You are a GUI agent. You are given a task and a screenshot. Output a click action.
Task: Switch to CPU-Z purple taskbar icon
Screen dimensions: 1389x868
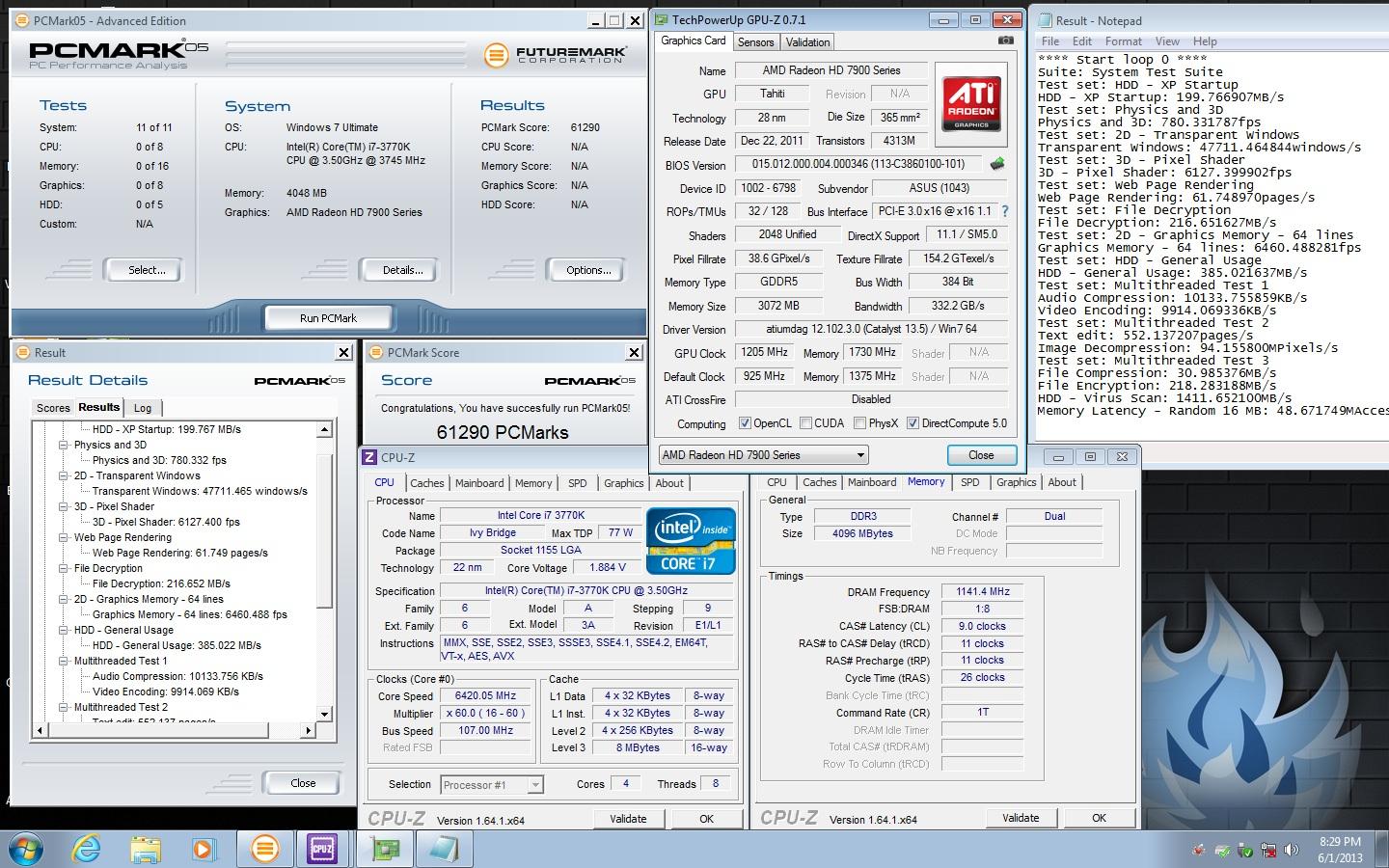point(322,849)
